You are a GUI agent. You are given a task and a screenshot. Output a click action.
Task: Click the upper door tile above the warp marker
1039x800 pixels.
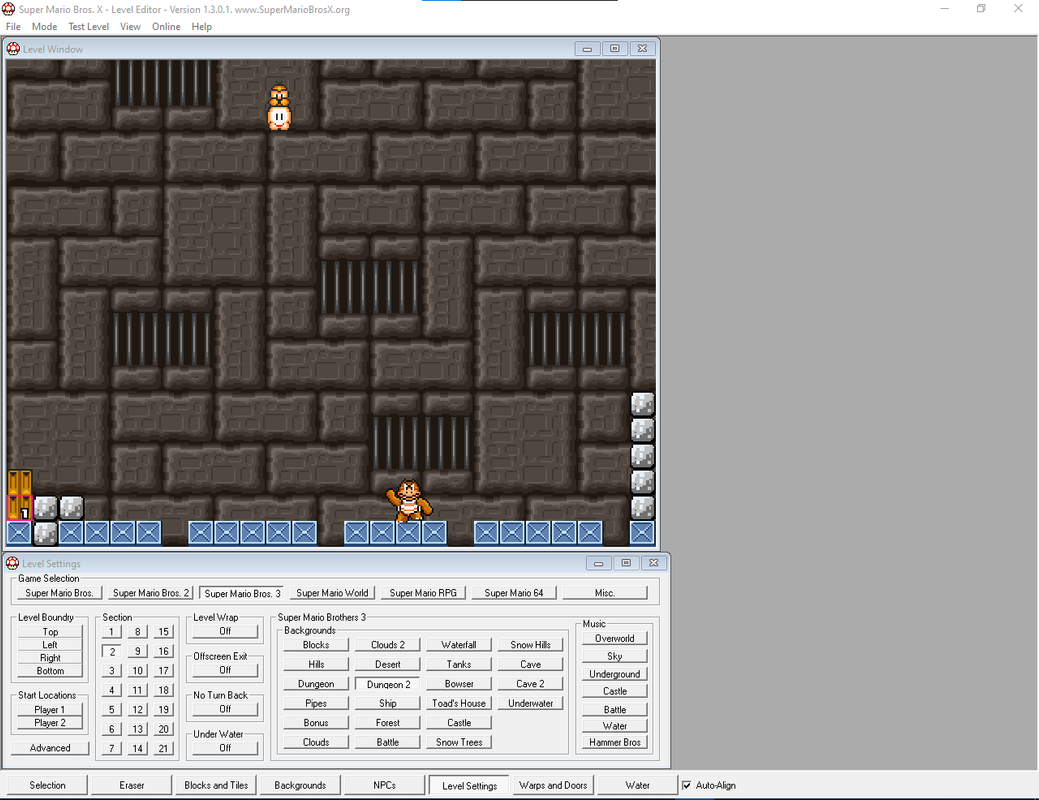(19, 483)
